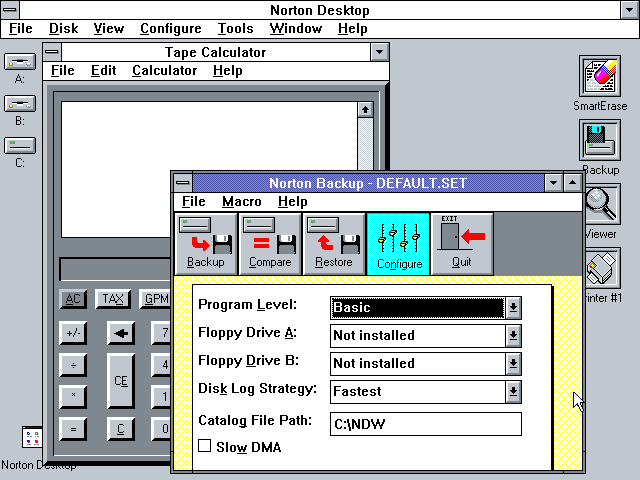This screenshot has height=480, width=640.
Task: Click the C clear button on calculator
Action: (x=121, y=429)
